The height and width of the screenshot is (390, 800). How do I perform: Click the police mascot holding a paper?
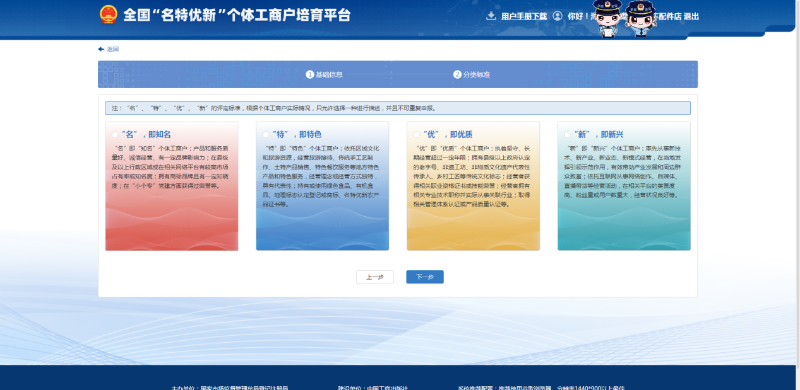607,18
